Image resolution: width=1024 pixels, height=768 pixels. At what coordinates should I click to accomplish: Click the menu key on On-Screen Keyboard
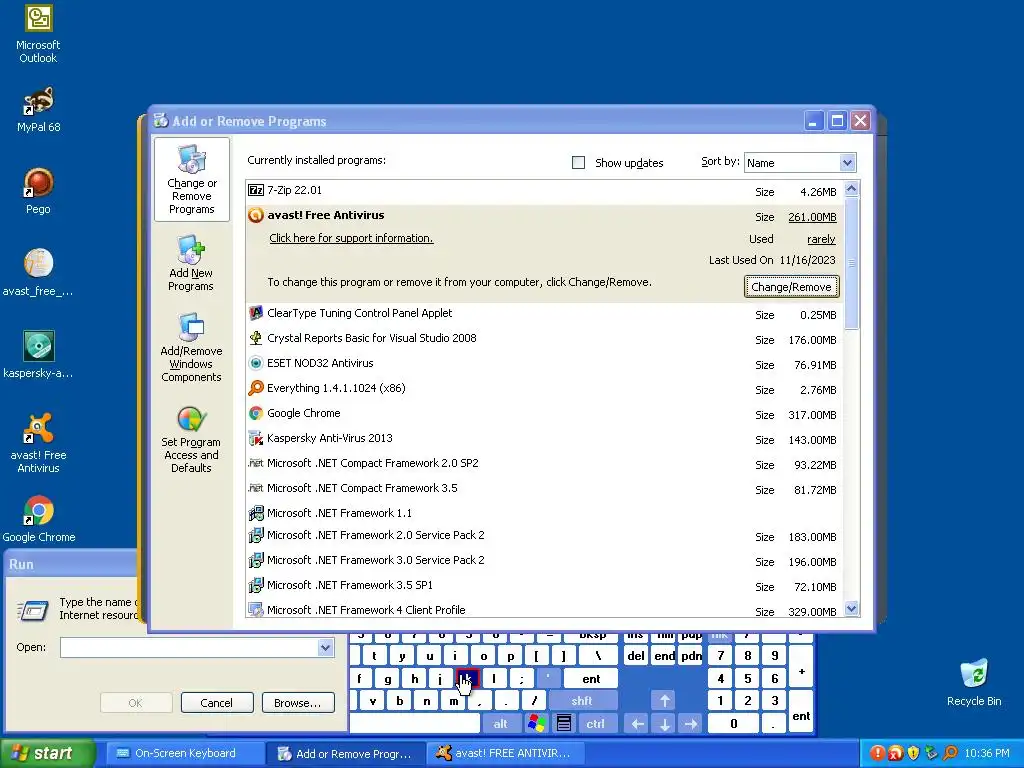click(564, 724)
